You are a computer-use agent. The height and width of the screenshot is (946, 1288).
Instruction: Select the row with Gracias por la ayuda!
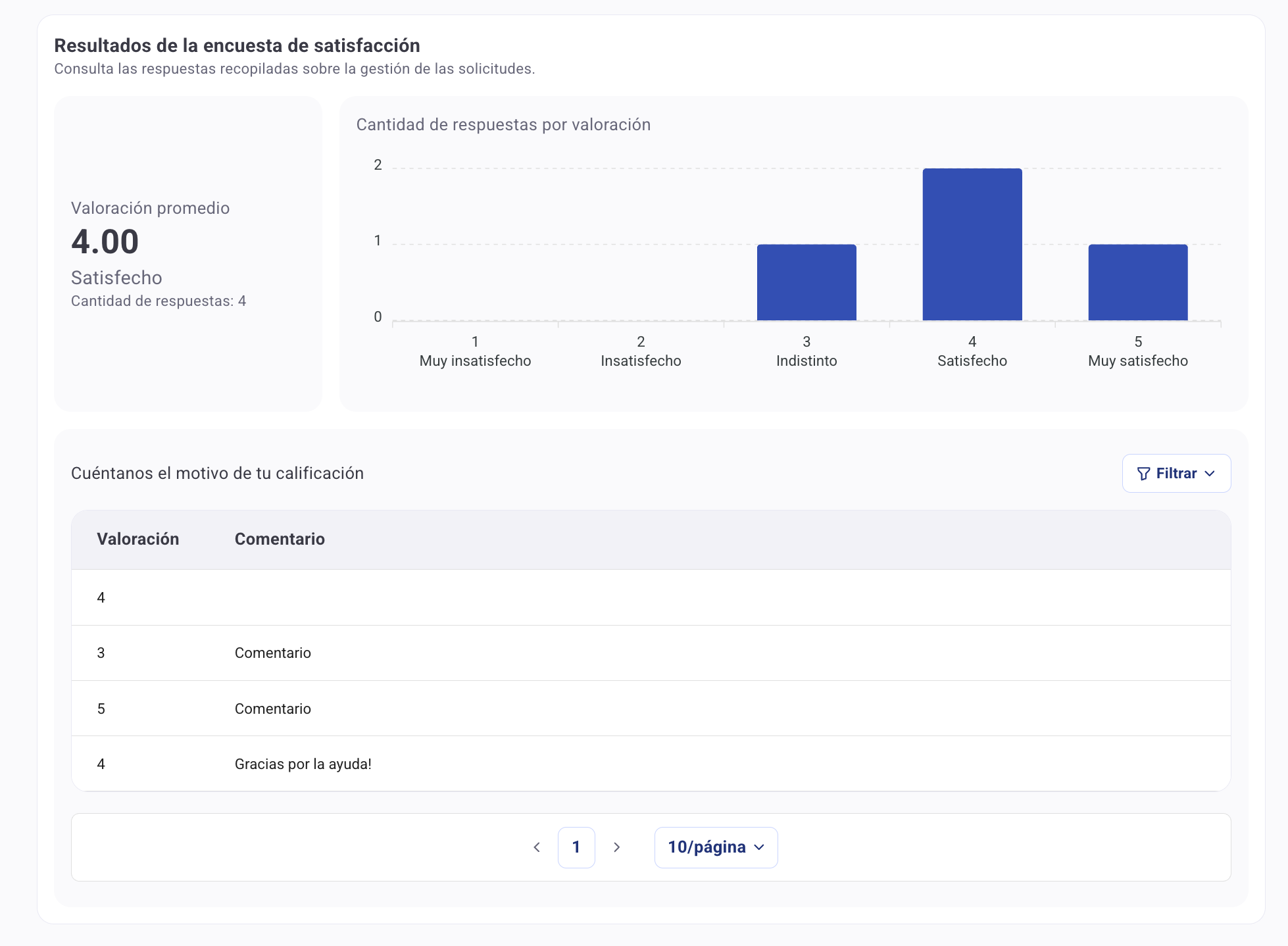(x=303, y=764)
